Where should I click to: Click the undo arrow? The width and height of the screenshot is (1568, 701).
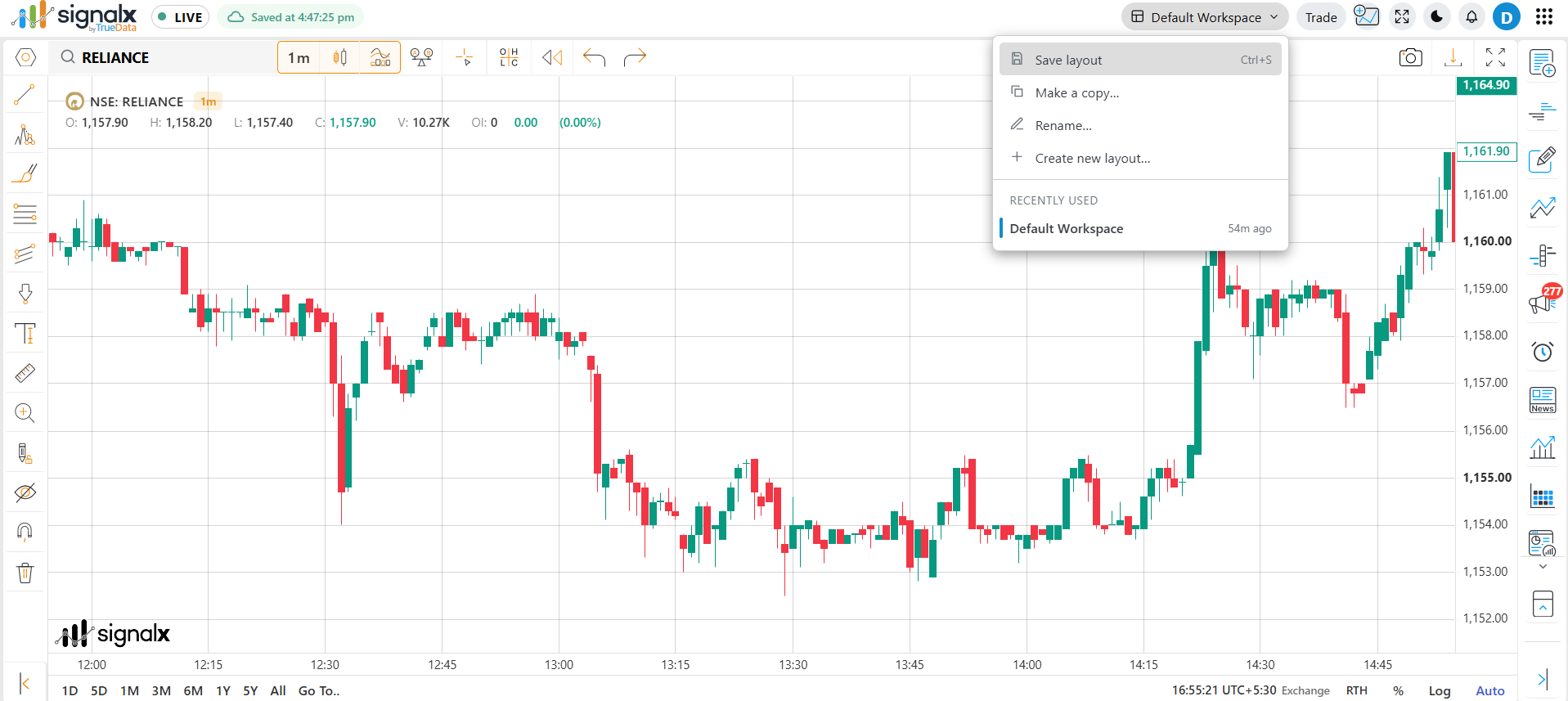pos(594,57)
